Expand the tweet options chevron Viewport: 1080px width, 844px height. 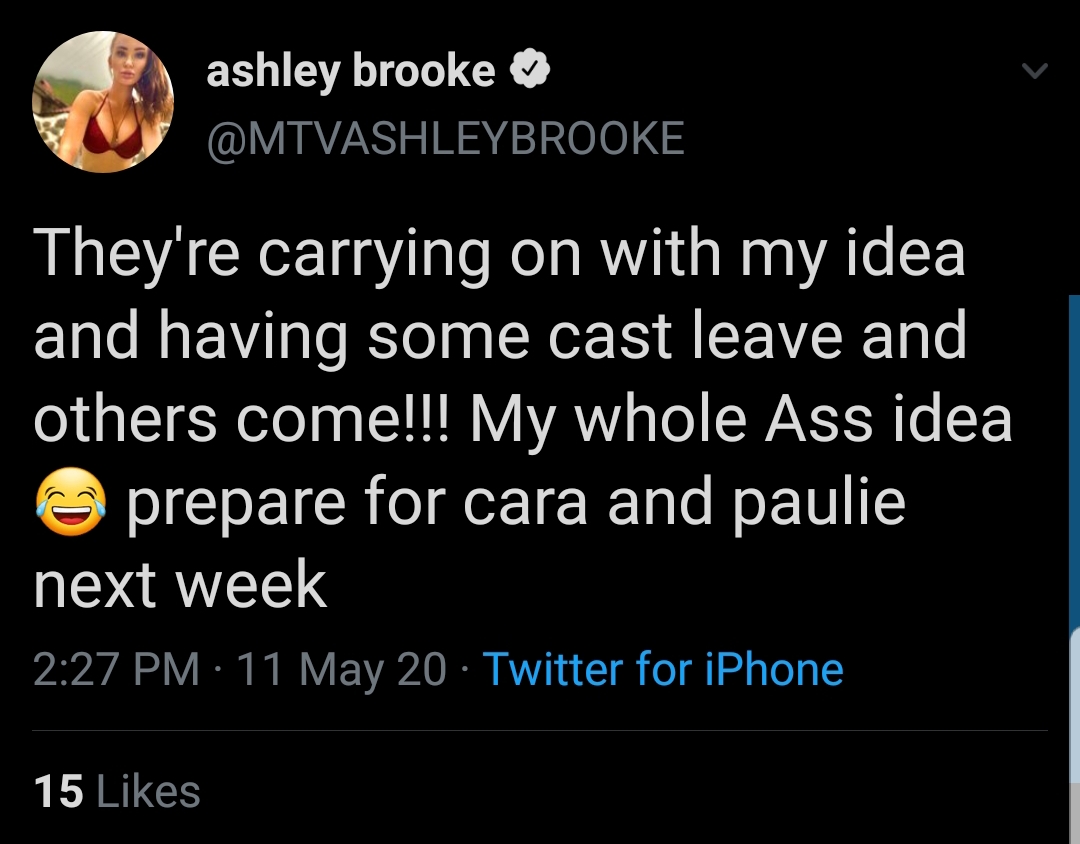1034,70
